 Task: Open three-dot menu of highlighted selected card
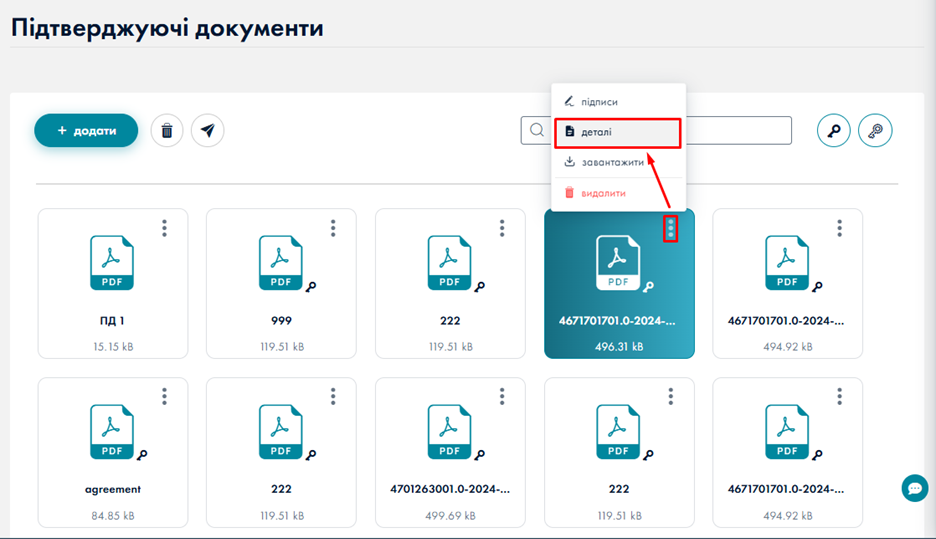tap(670, 229)
